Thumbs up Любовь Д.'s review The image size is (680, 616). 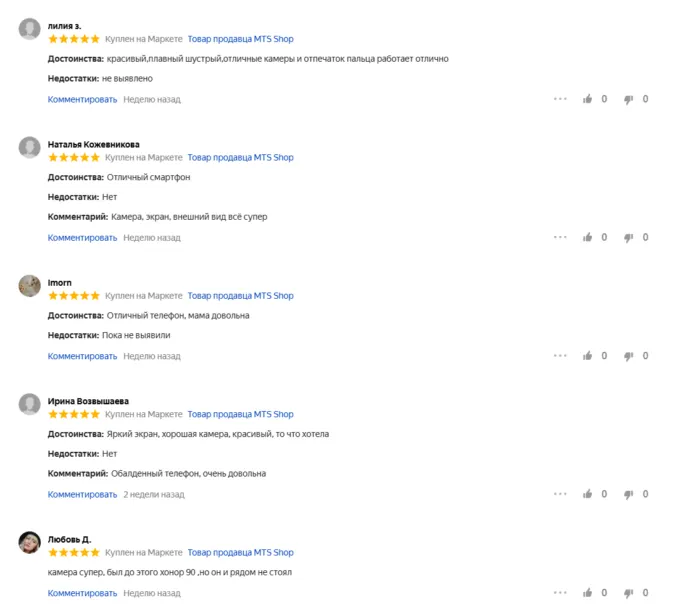point(588,592)
